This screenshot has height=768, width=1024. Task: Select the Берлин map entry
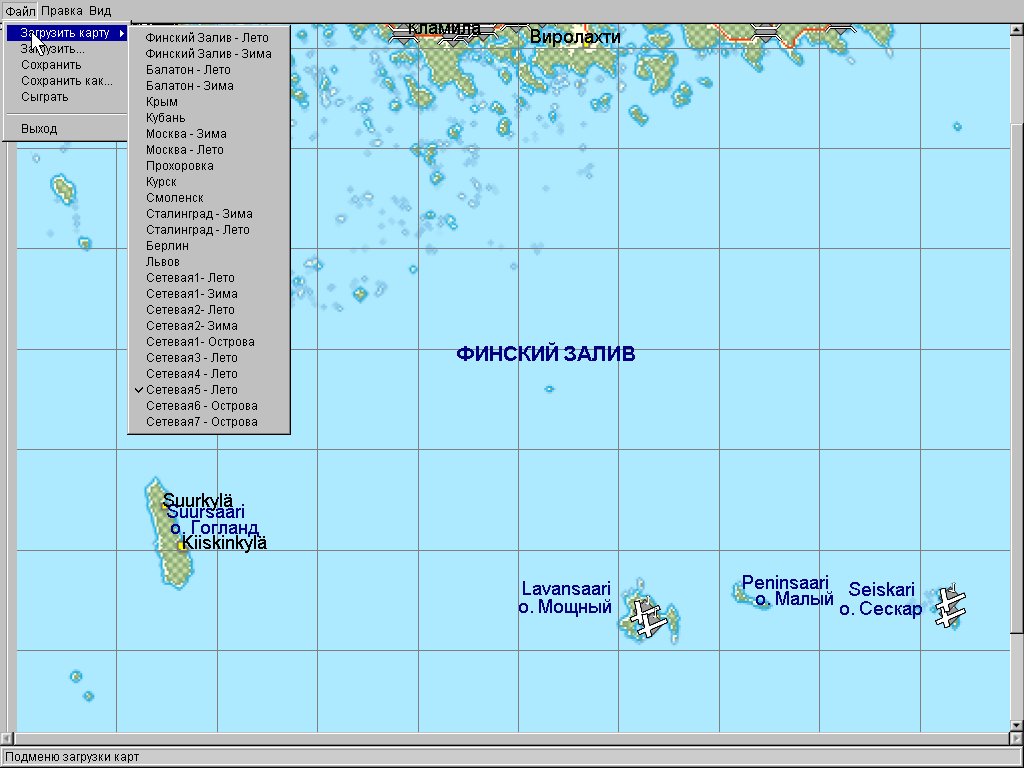167,246
